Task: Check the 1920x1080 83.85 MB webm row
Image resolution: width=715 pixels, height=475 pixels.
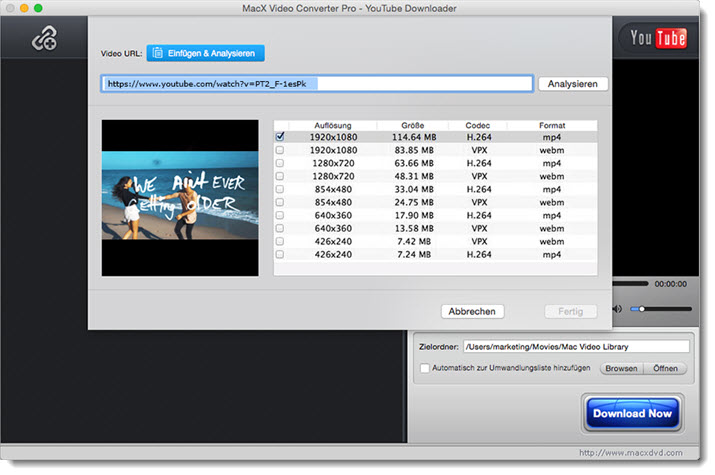Action: tap(280, 150)
